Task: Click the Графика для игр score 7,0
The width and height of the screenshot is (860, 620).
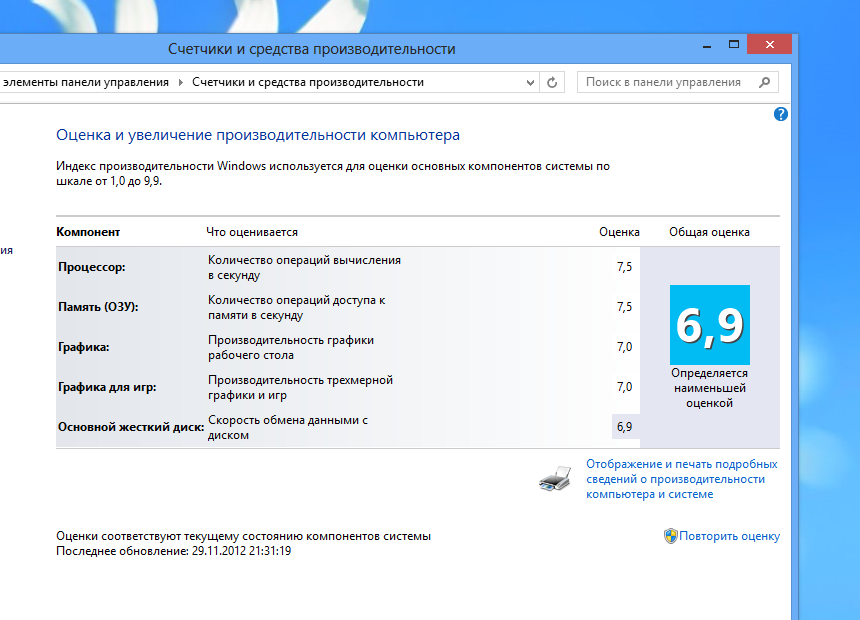Action: point(625,387)
